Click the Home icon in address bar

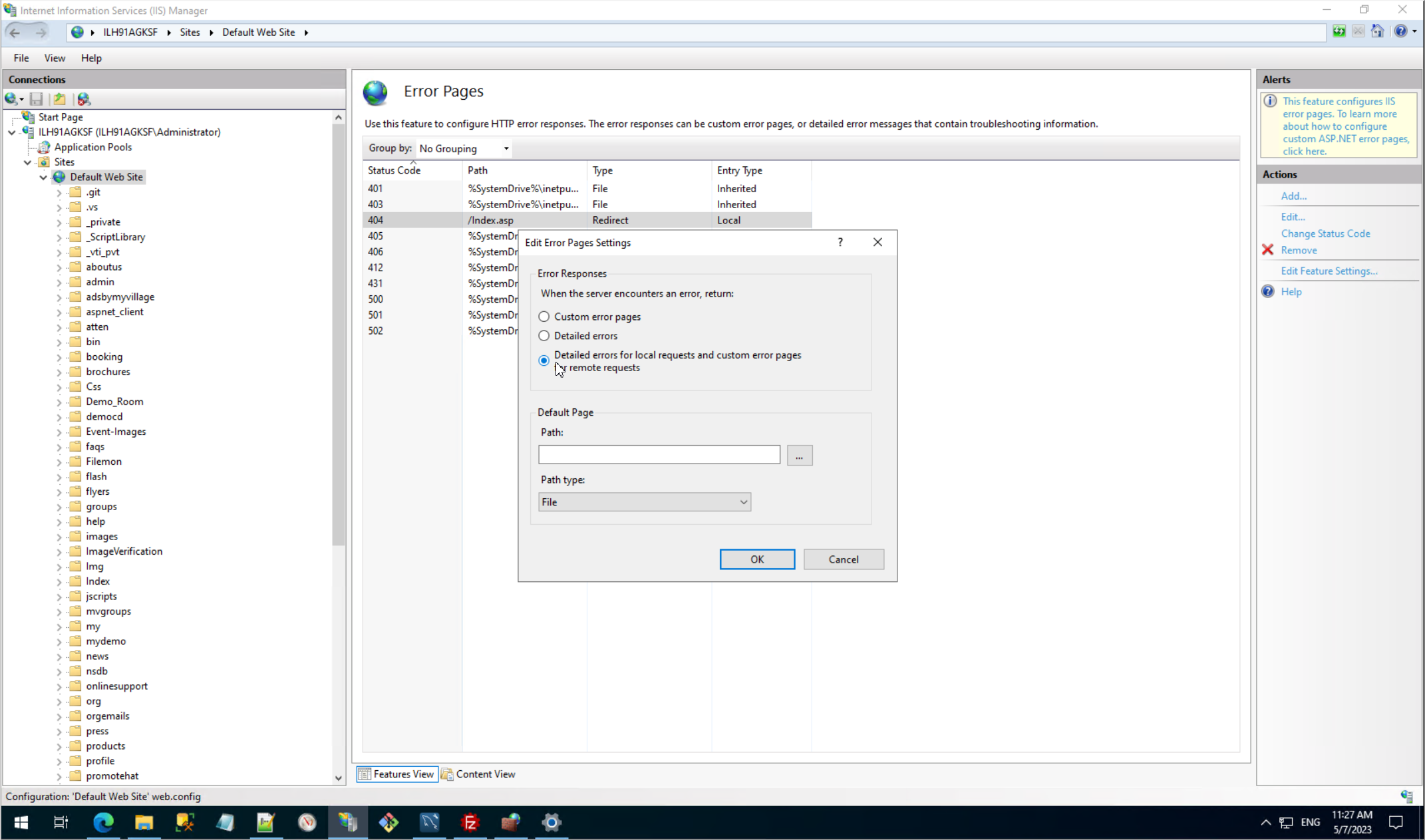pyautogui.click(x=1377, y=32)
